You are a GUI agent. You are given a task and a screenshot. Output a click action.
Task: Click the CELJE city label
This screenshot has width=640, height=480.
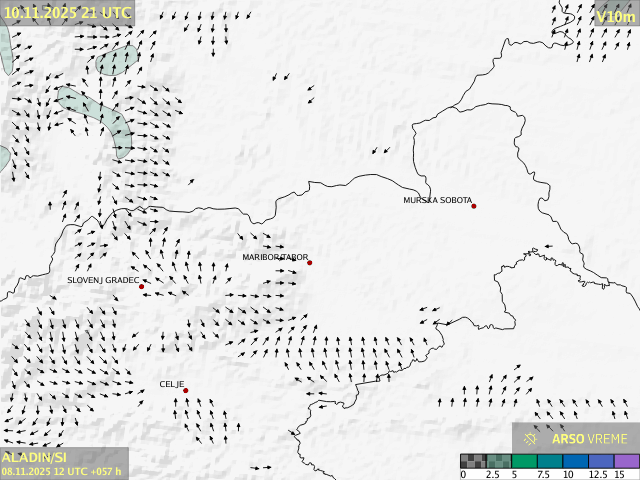pos(171,385)
